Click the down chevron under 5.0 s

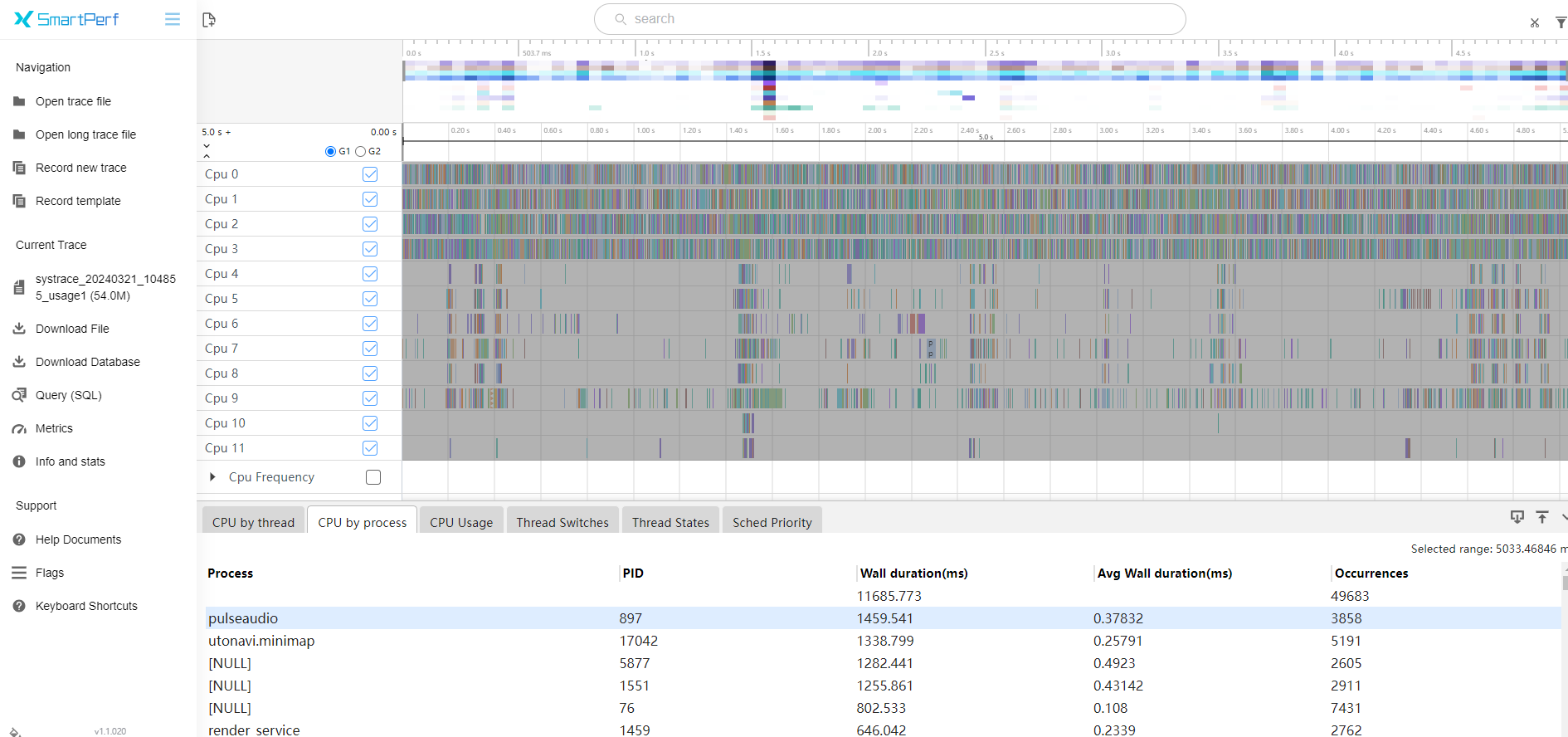[207, 146]
